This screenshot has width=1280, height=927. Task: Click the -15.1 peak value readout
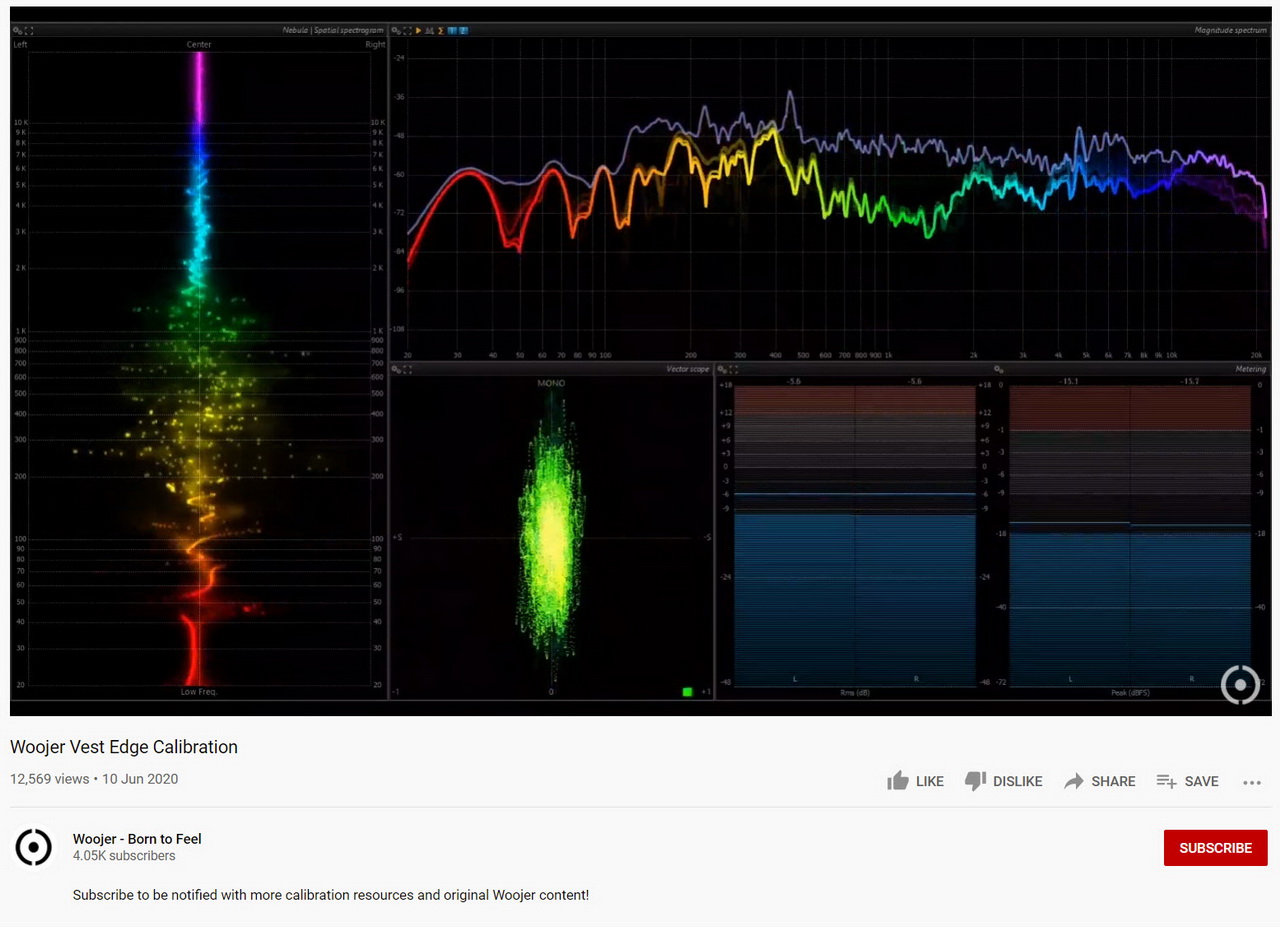point(1069,382)
